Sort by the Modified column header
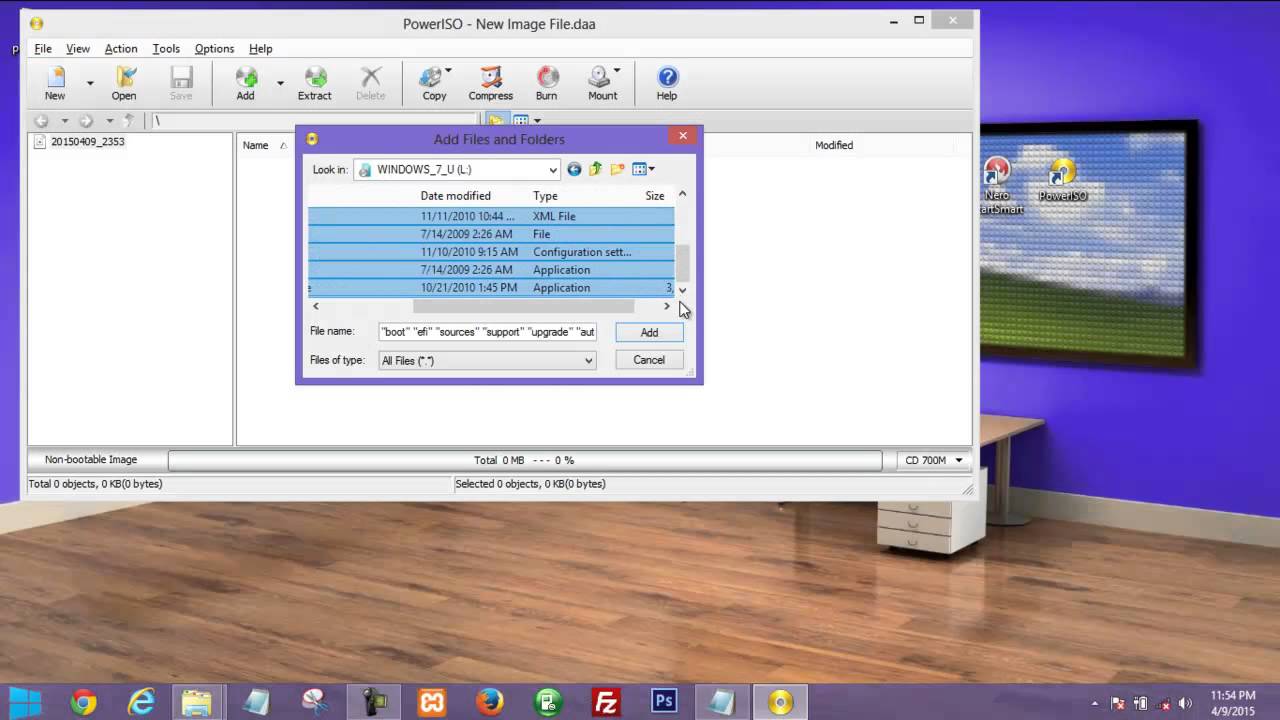1280x720 pixels. 834,145
